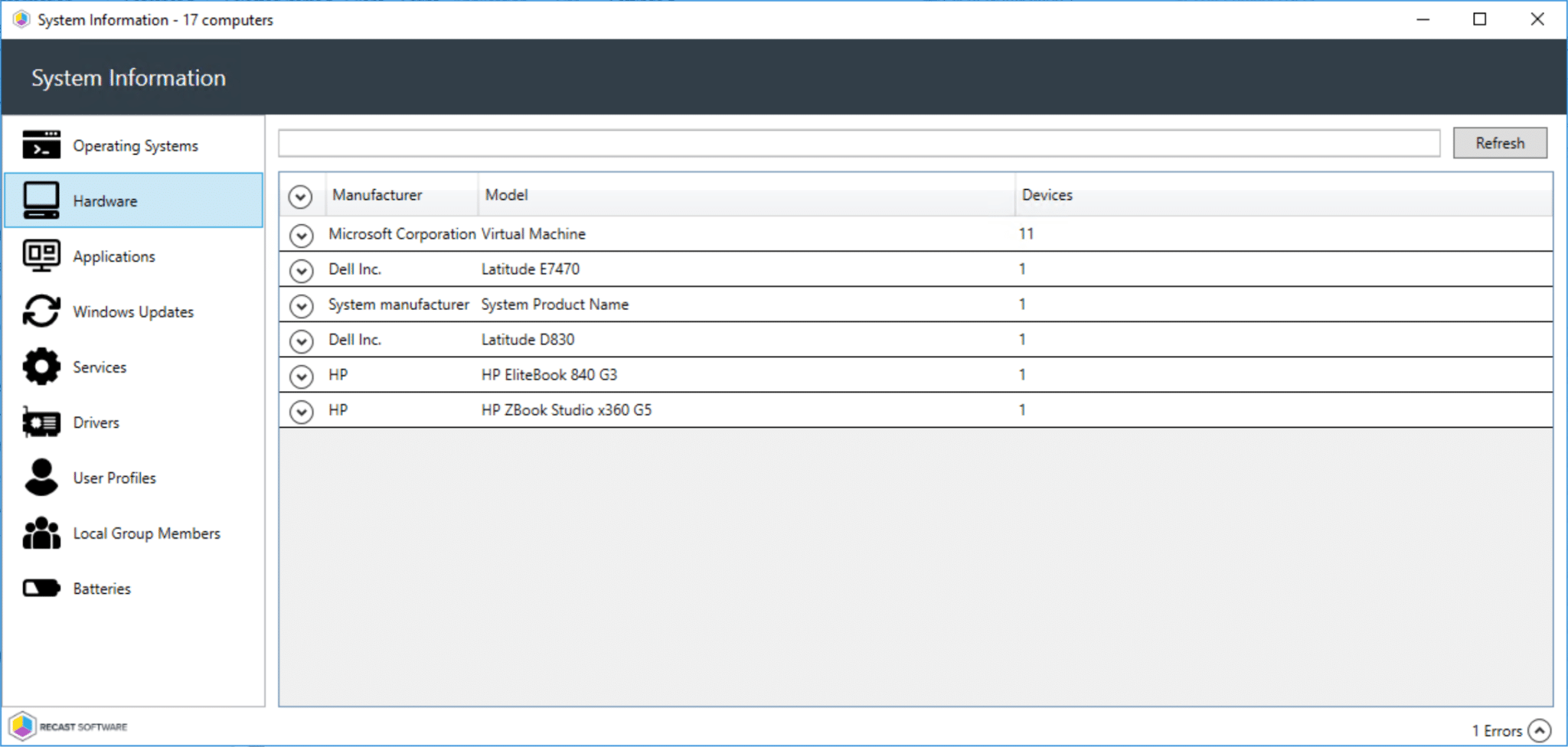Click the Refresh button
This screenshot has width=1568, height=747.
pyautogui.click(x=1500, y=143)
